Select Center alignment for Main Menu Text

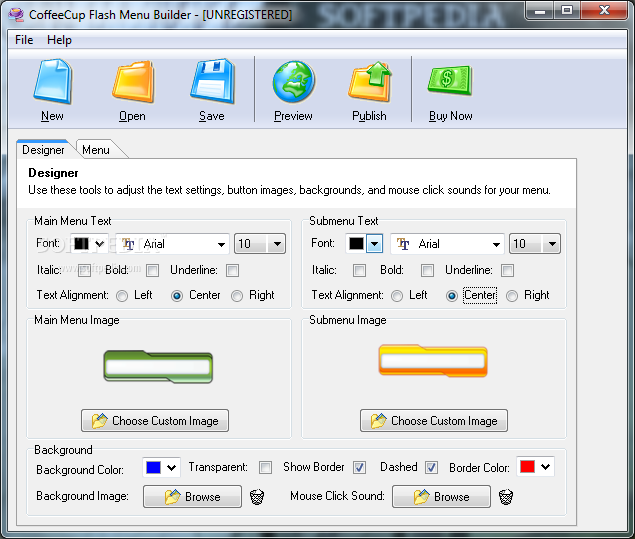coord(177,296)
